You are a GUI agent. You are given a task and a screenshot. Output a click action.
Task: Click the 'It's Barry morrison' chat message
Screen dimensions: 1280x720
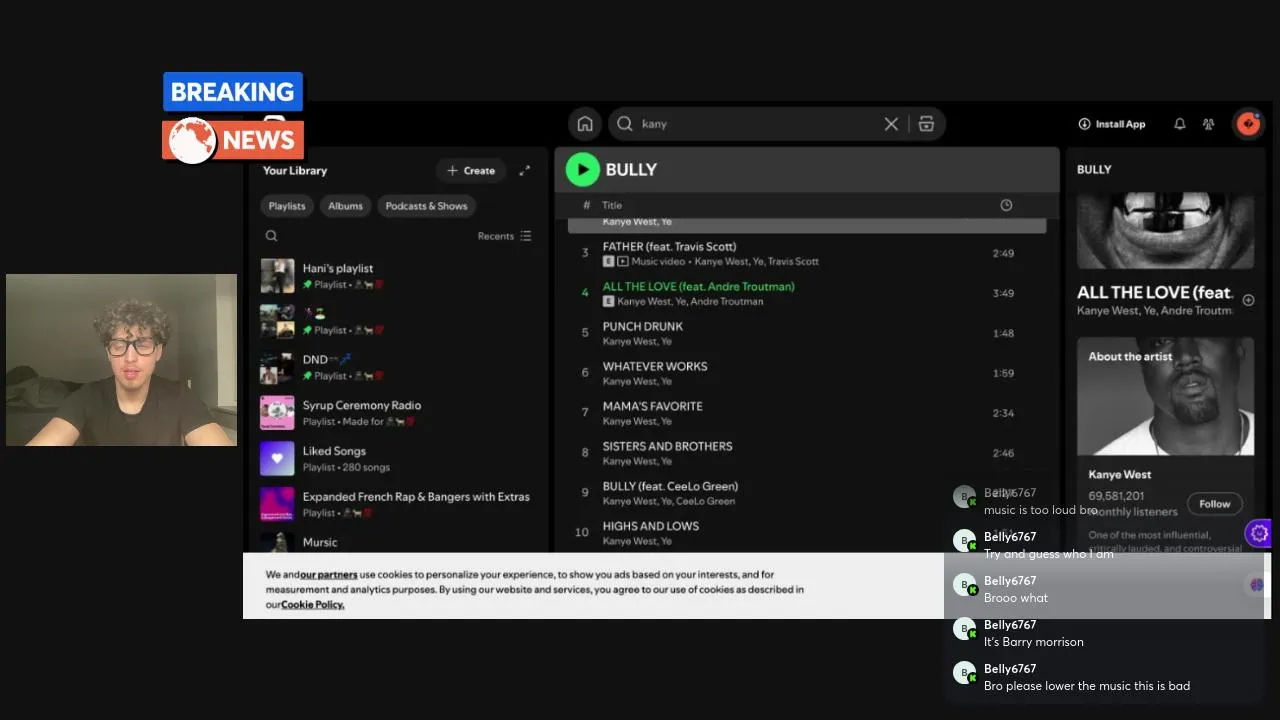1034,642
